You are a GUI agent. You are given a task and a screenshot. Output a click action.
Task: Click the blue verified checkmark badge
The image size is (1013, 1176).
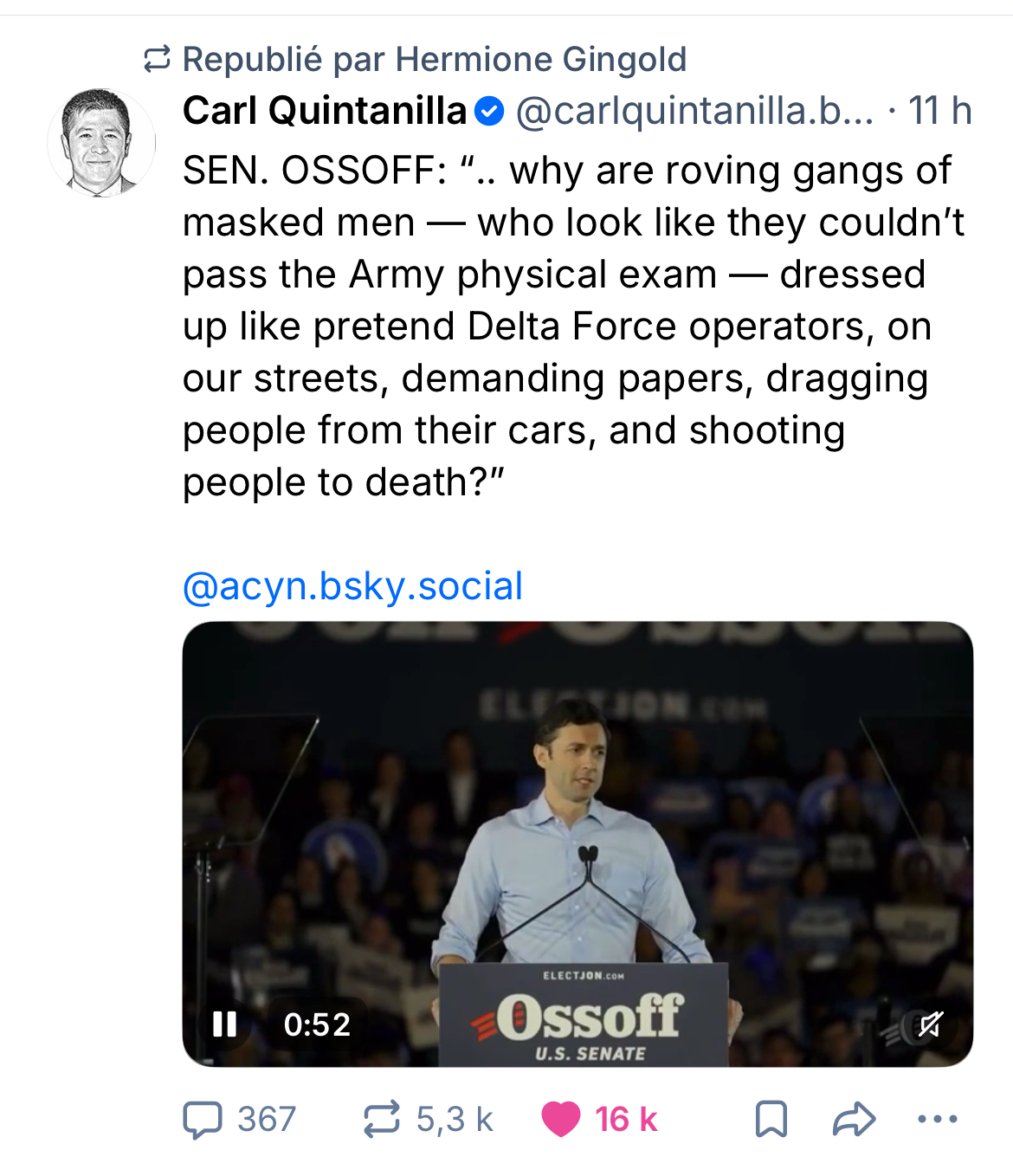[x=490, y=112]
